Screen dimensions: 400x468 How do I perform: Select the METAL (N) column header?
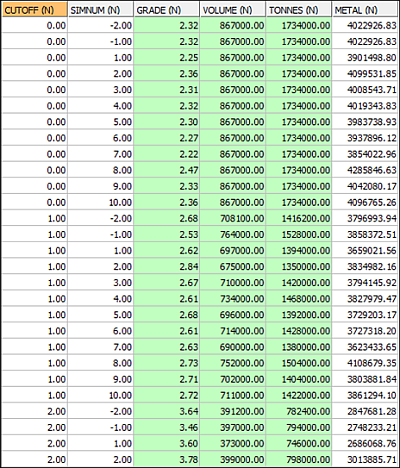pos(365,10)
